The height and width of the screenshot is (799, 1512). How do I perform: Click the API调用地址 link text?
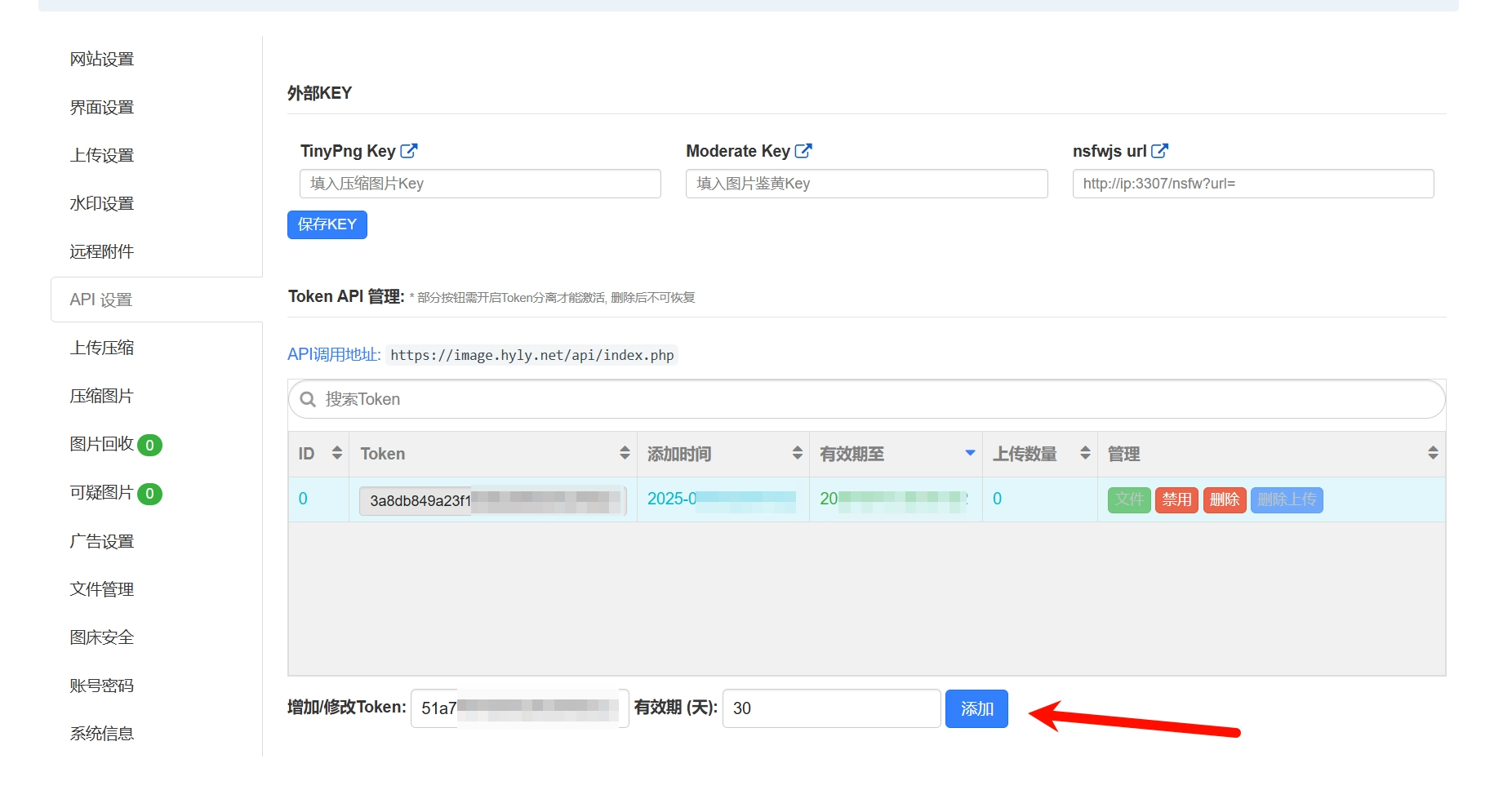pyautogui.click(x=334, y=354)
